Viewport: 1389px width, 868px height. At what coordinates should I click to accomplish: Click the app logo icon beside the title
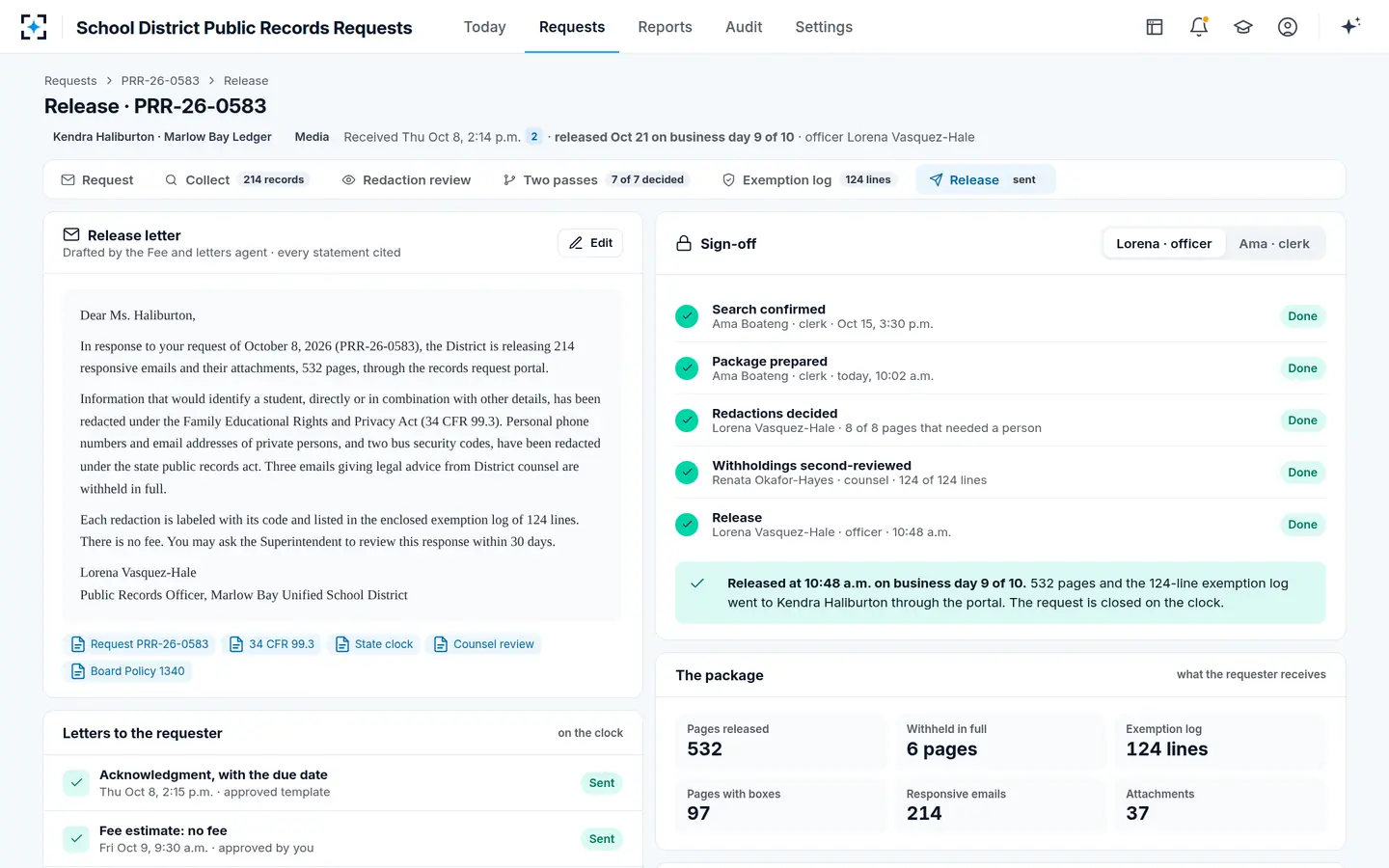tap(34, 27)
